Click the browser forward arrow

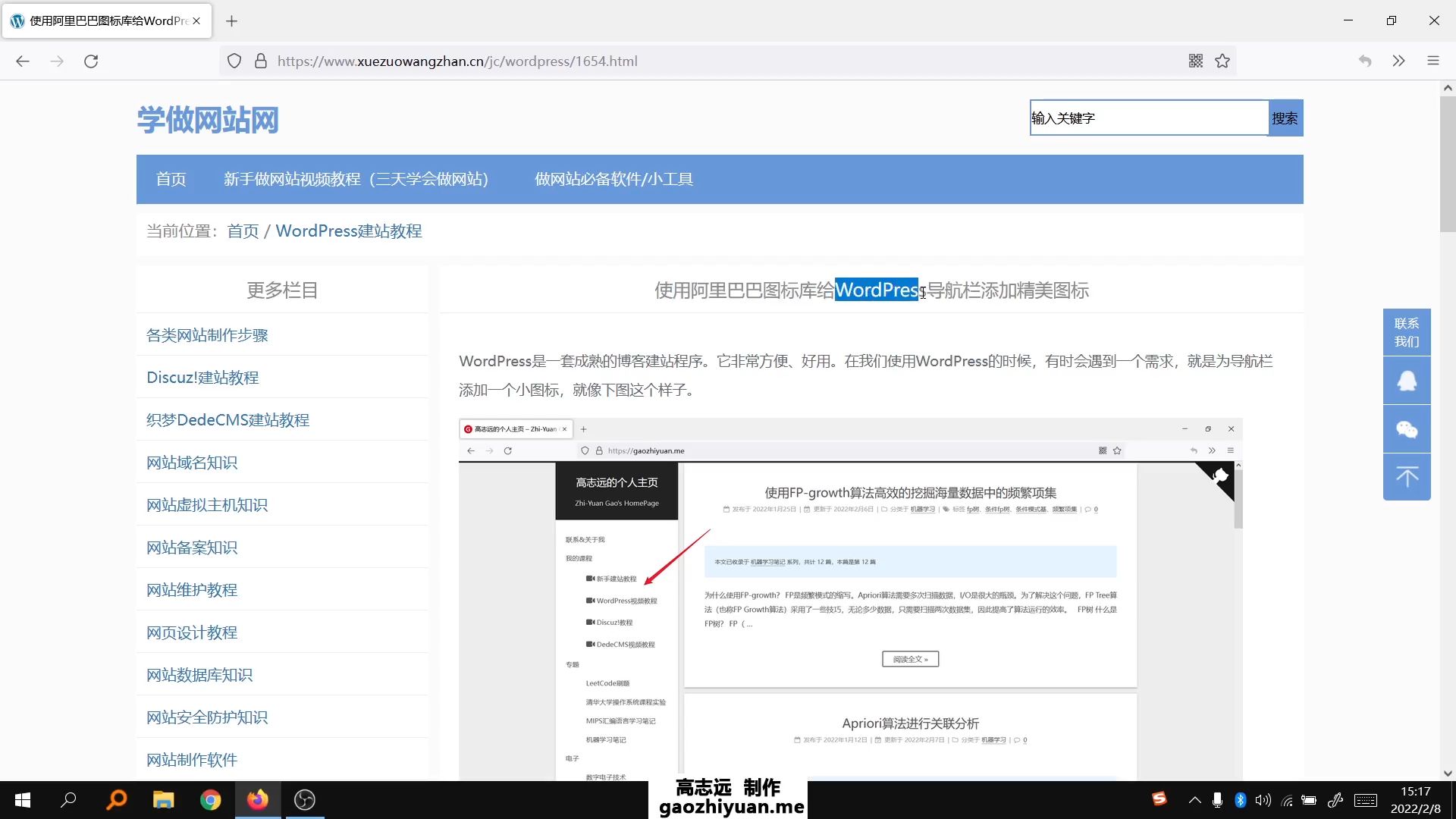57,61
